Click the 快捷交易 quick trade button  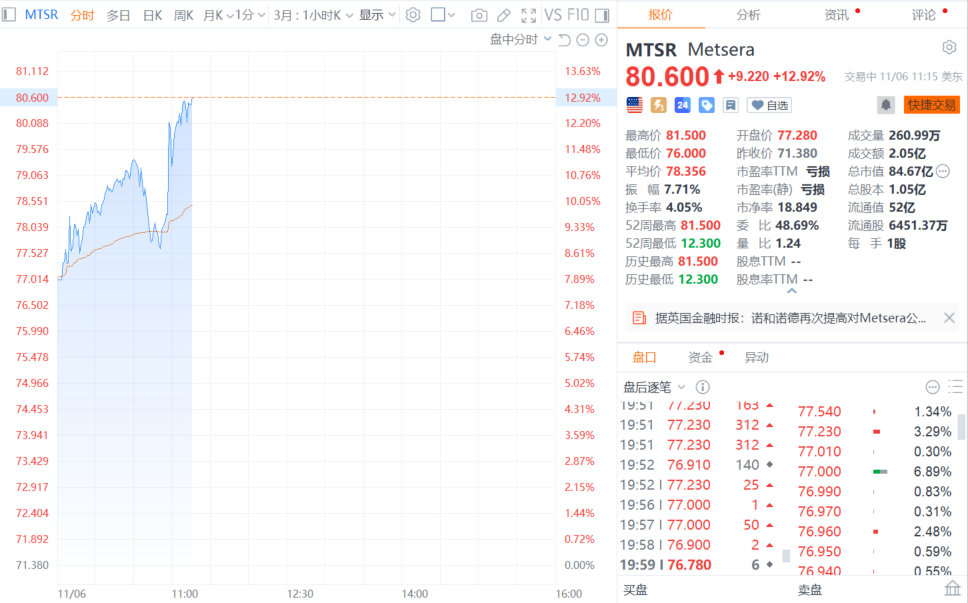[932, 105]
